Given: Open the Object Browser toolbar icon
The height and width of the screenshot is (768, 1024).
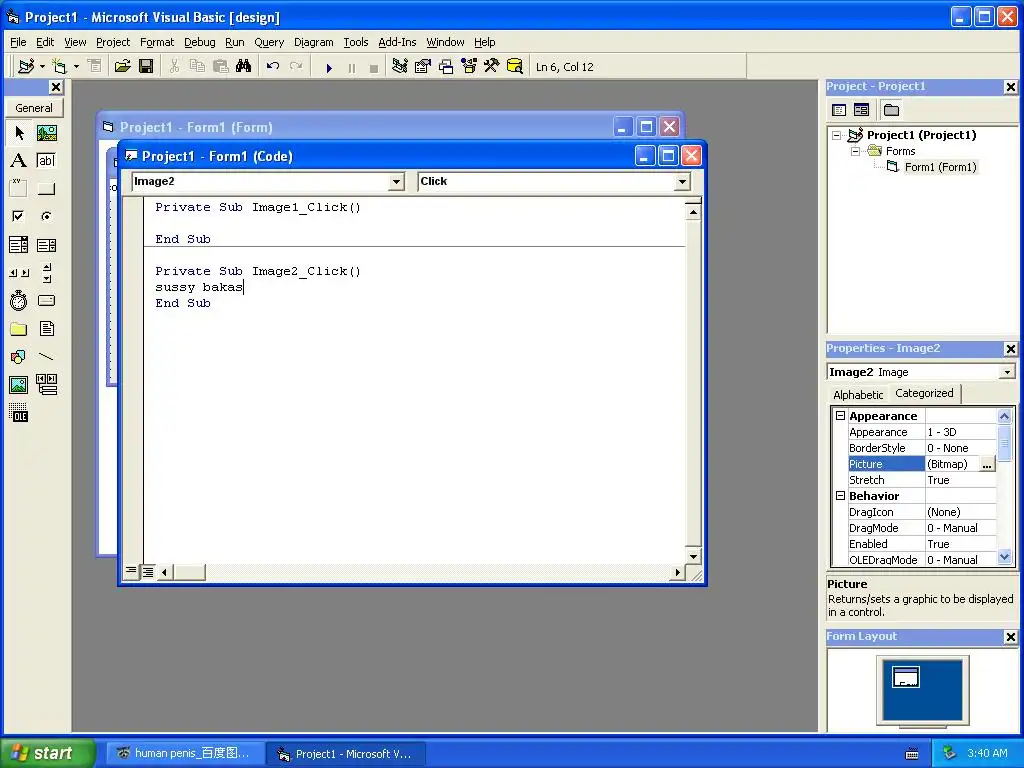Looking at the screenshot, I should [x=469, y=66].
